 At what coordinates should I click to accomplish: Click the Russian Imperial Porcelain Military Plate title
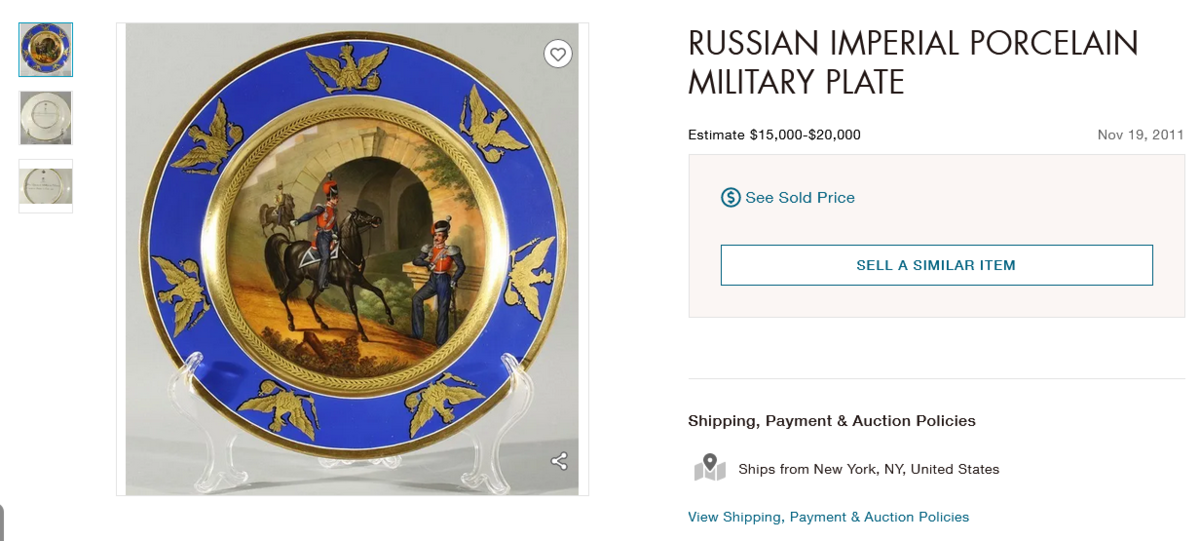[912, 62]
